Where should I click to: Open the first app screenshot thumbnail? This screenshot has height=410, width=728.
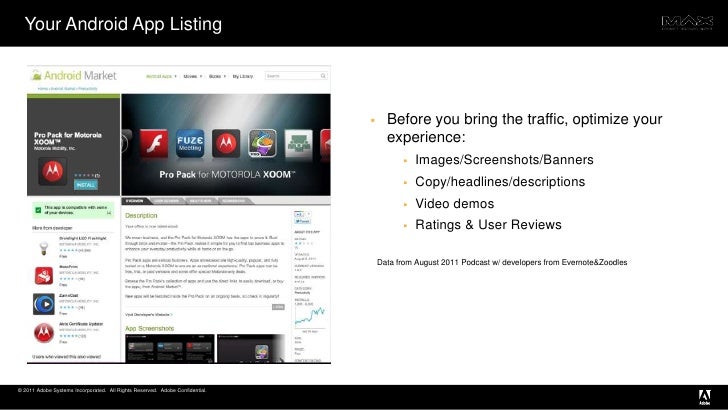point(170,348)
